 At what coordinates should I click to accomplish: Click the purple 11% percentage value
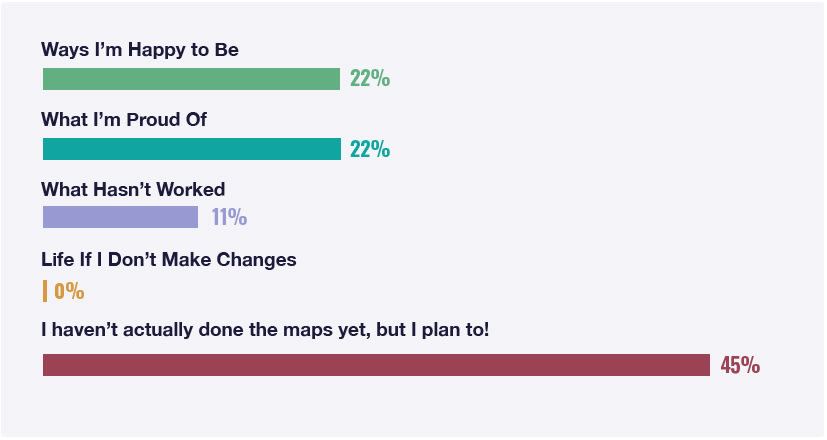(228, 217)
